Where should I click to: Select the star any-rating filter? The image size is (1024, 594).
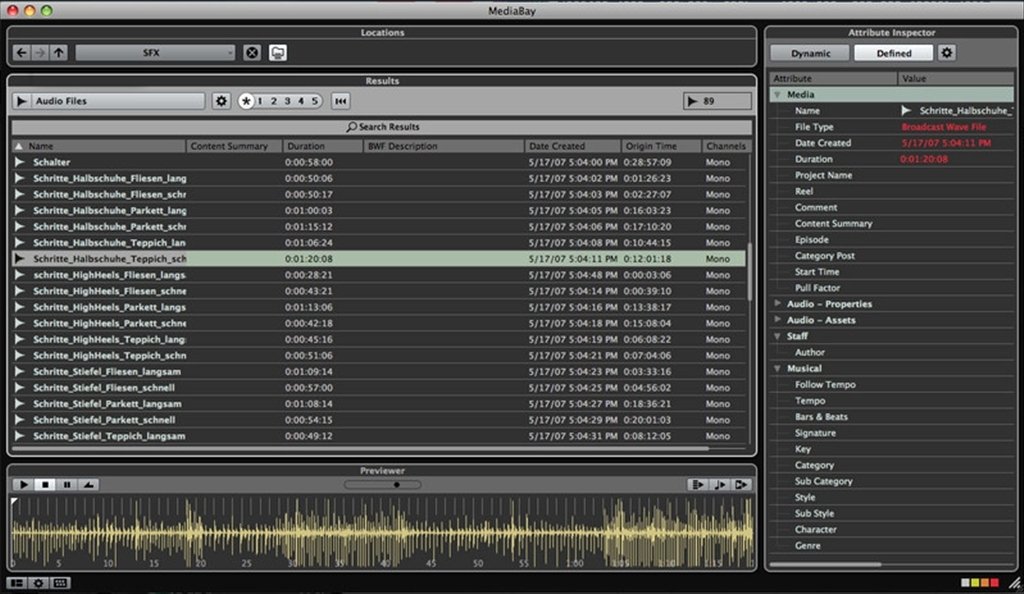(246, 101)
